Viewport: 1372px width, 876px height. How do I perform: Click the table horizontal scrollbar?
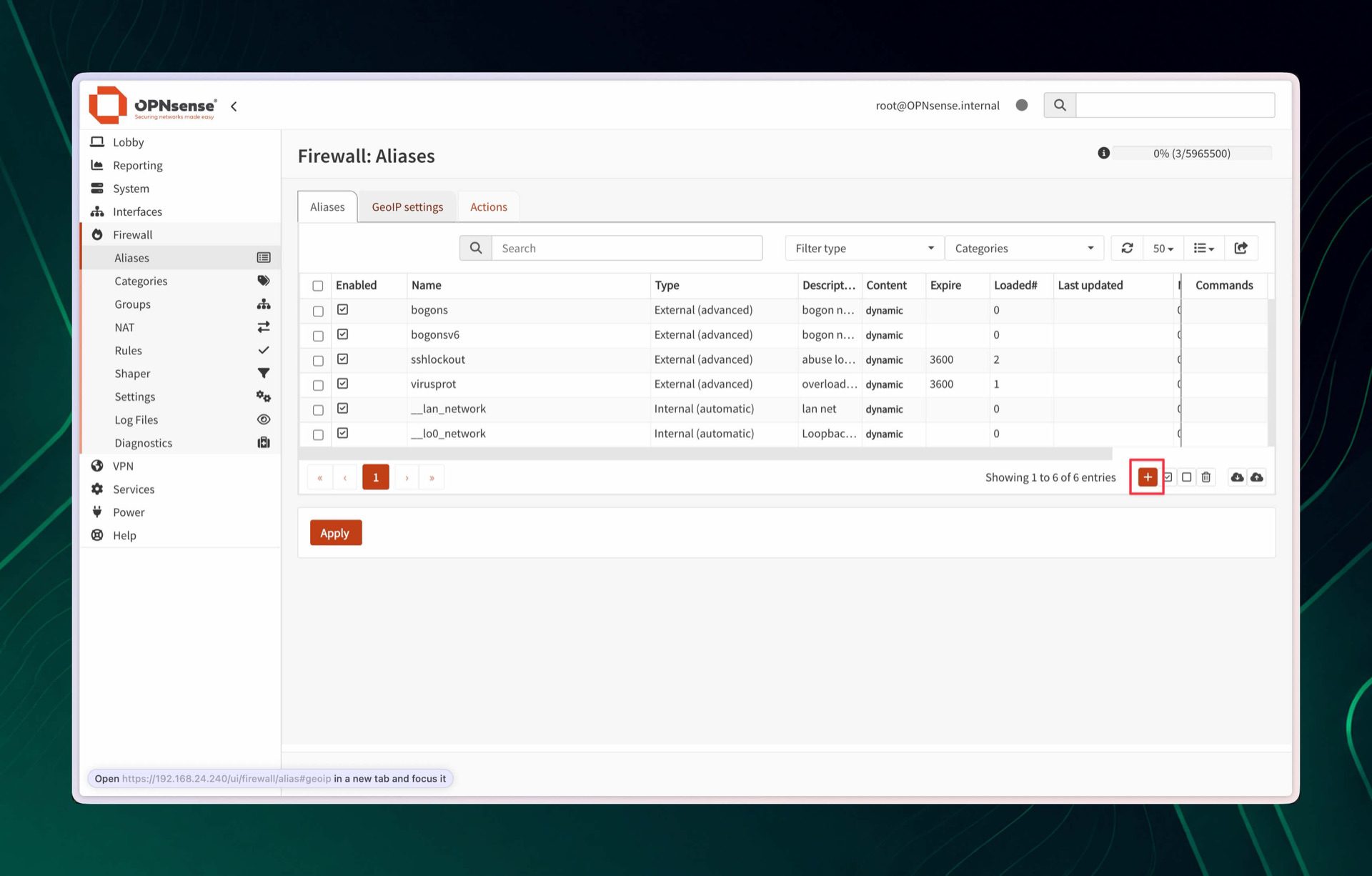point(706,454)
